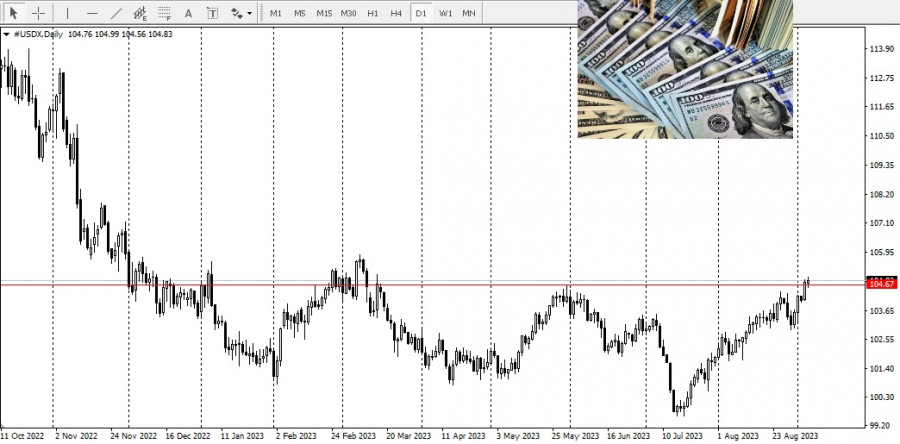The width and height of the screenshot is (900, 444).
Task: Pick the Text Label tool
Action: [212, 13]
